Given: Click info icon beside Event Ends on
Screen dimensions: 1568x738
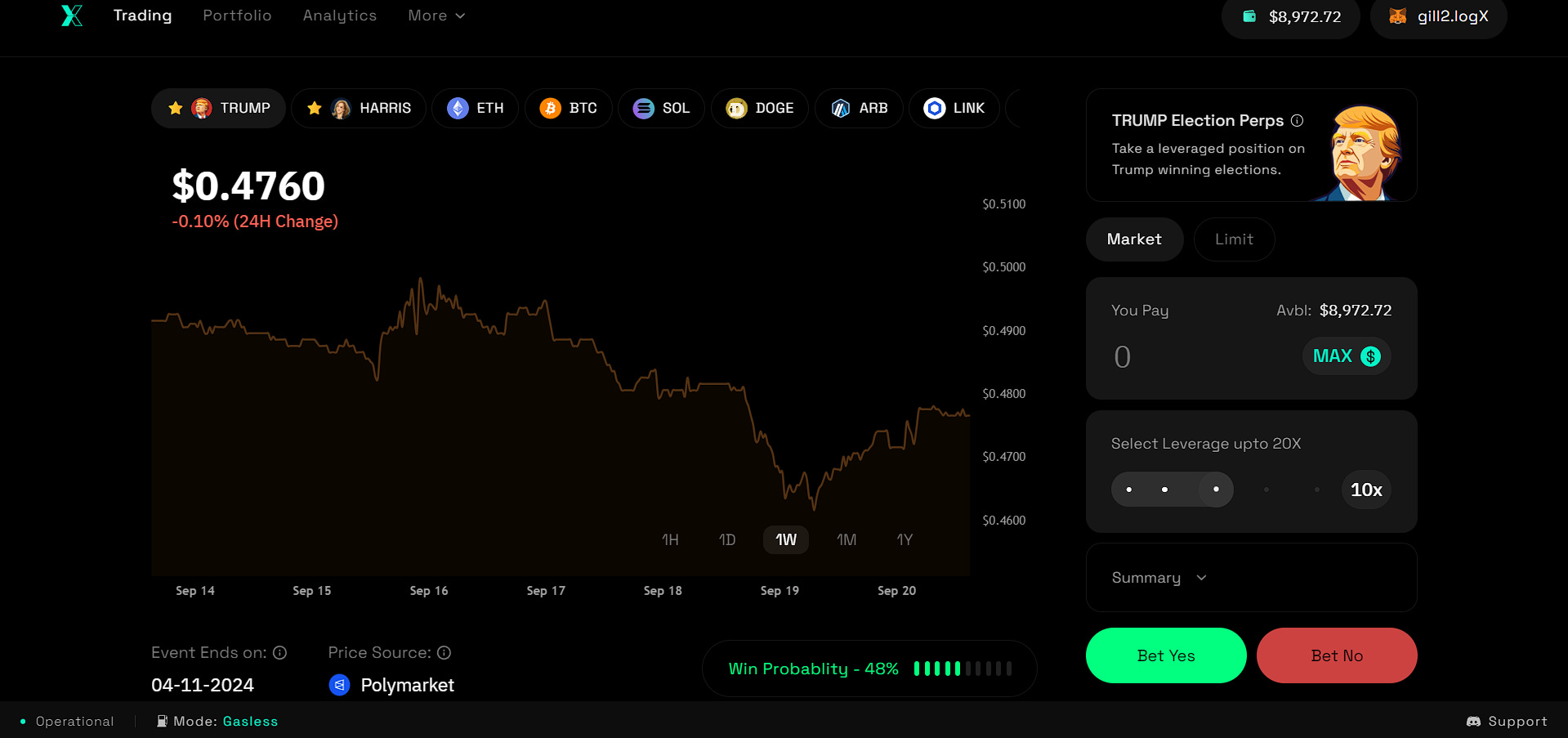Looking at the screenshot, I should 279,652.
